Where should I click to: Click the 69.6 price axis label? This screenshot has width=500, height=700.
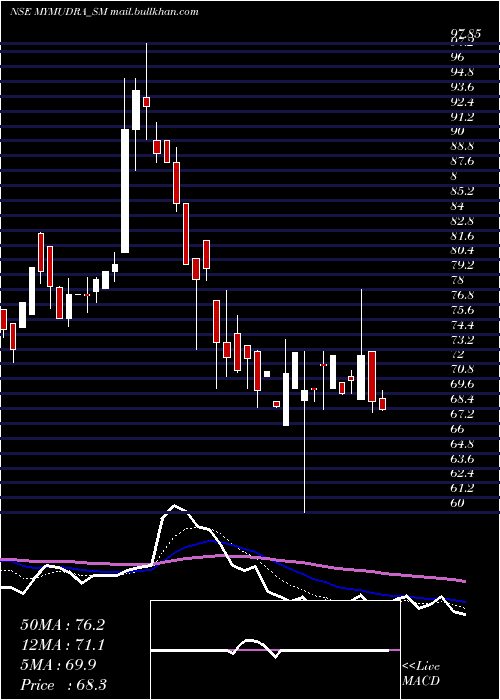pos(462,384)
